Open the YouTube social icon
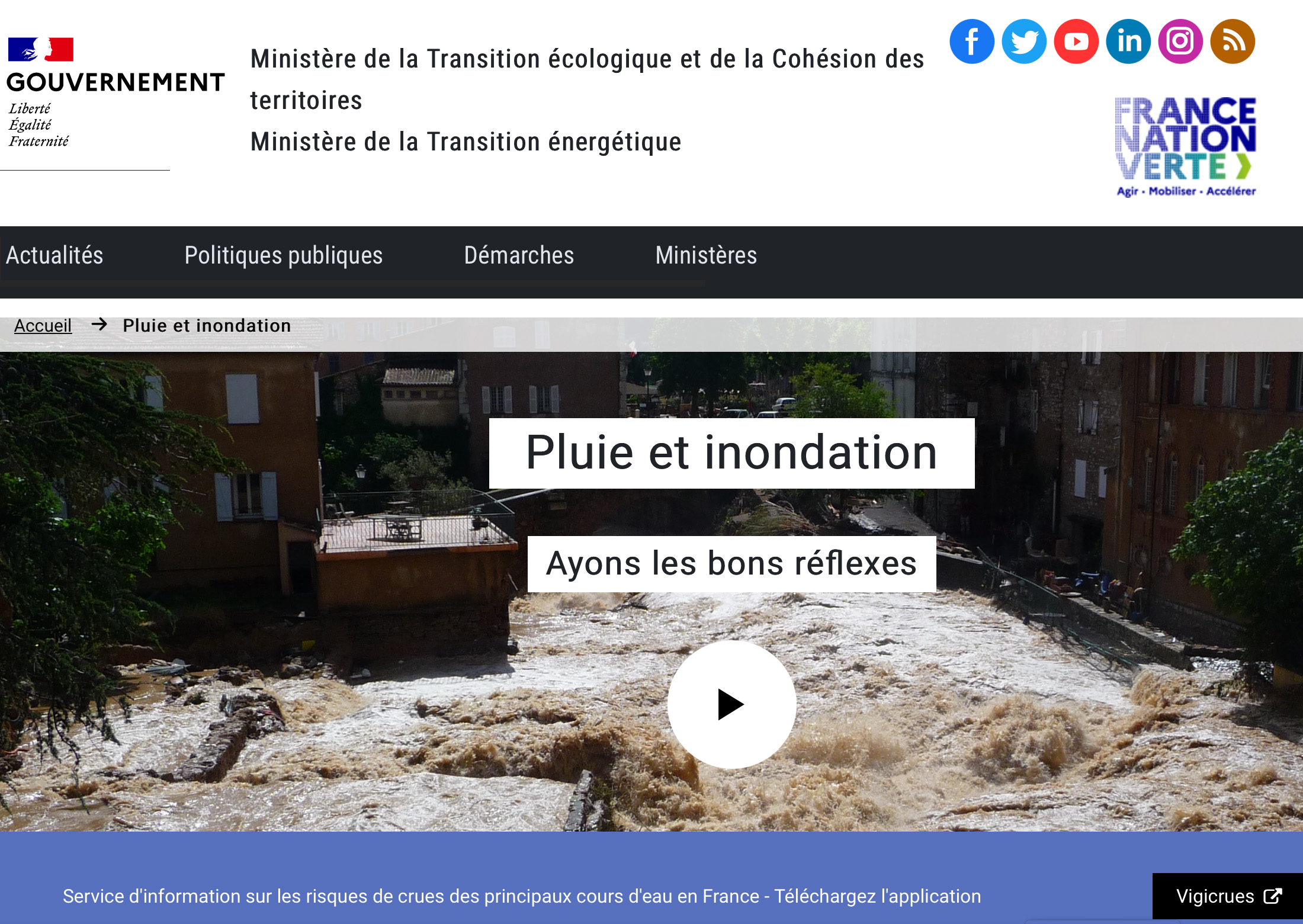 [1076, 41]
